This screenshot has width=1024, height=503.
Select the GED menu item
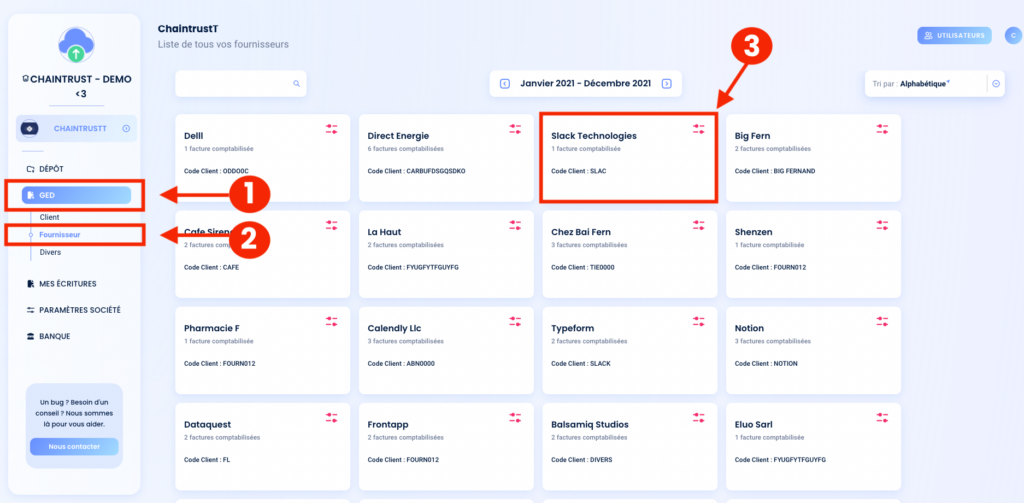[x=76, y=195]
